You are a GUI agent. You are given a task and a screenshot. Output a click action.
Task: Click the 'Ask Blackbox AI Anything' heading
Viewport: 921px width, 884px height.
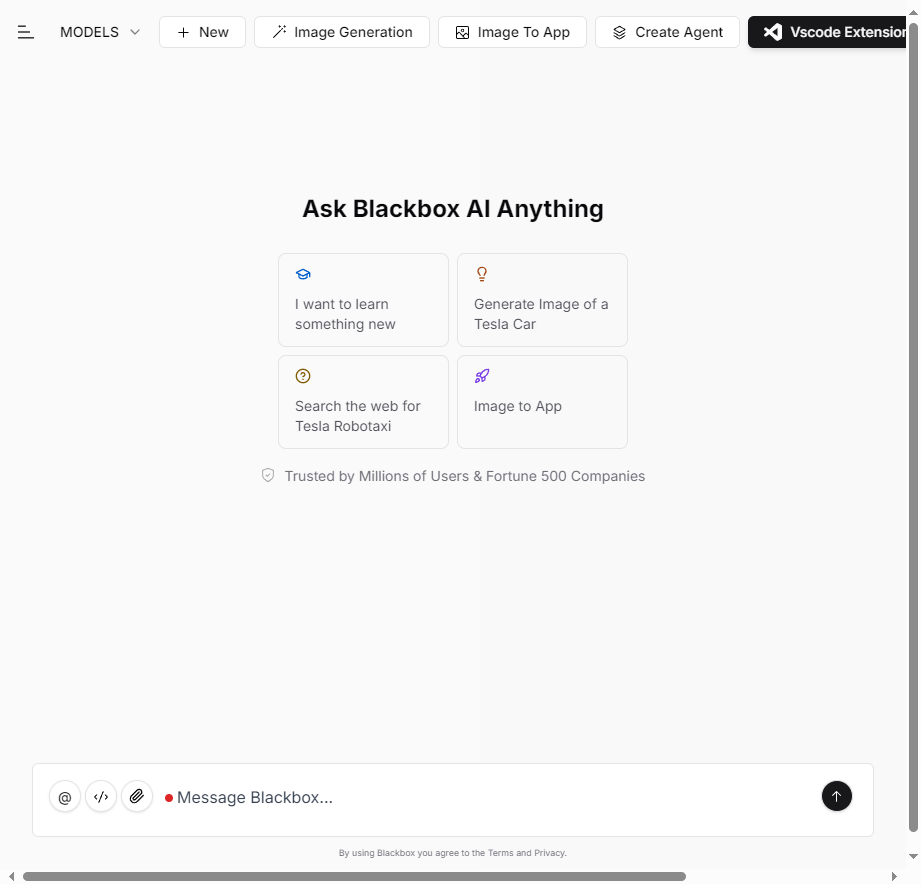pyautogui.click(x=453, y=209)
